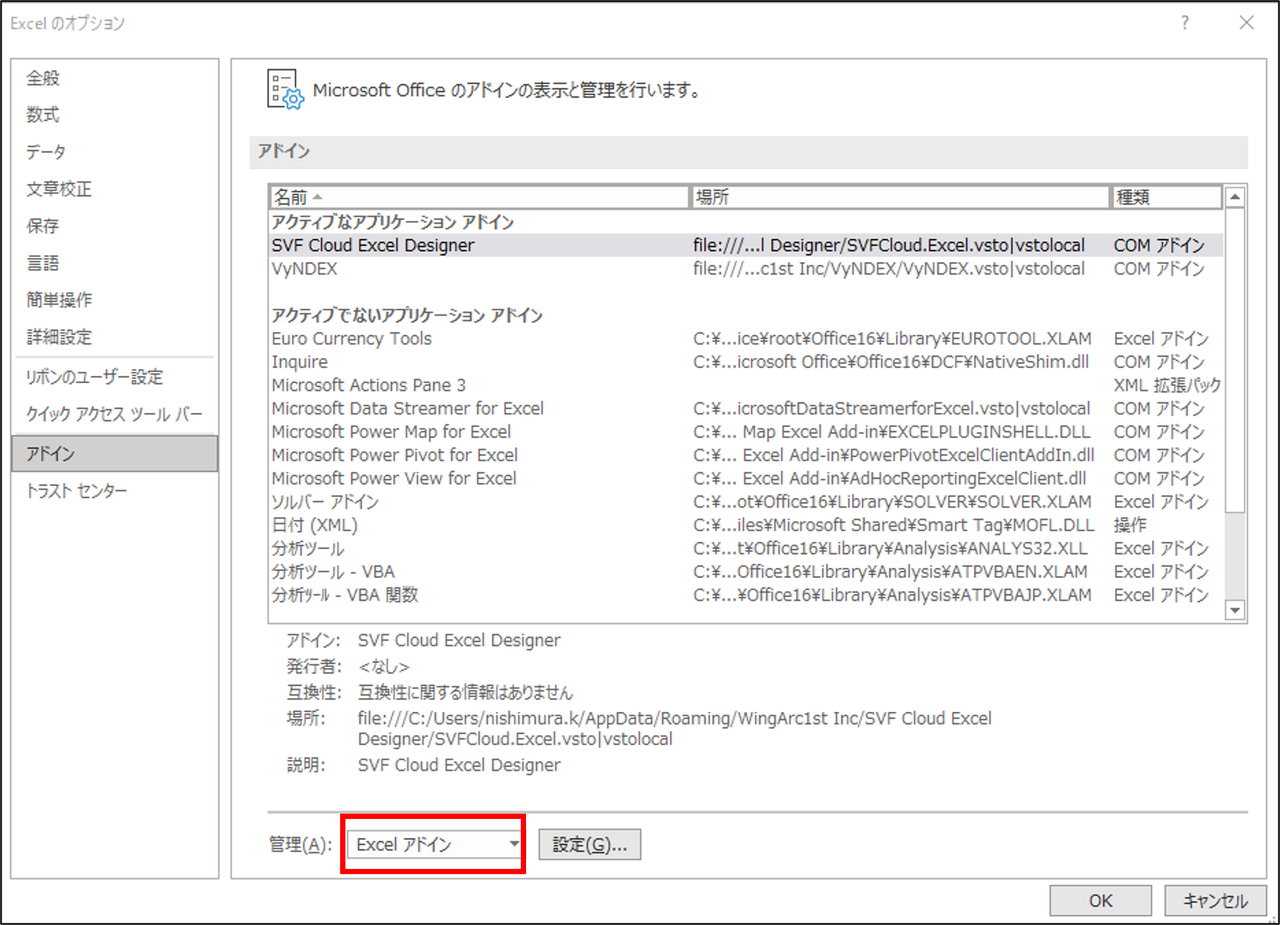The width and height of the screenshot is (1280, 925).
Task: Confirm with the OK button
Action: pos(1100,900)
